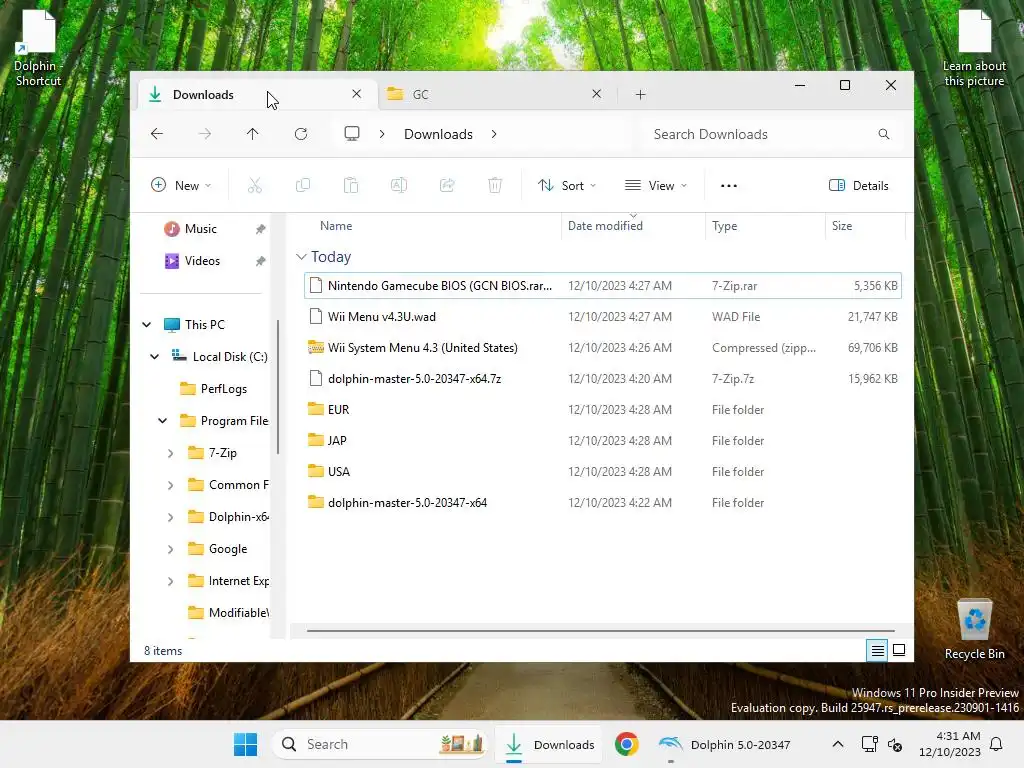Add a new Explorer tab
Viewport: 1024px width, 768px height.
click(x=641, y=95)
